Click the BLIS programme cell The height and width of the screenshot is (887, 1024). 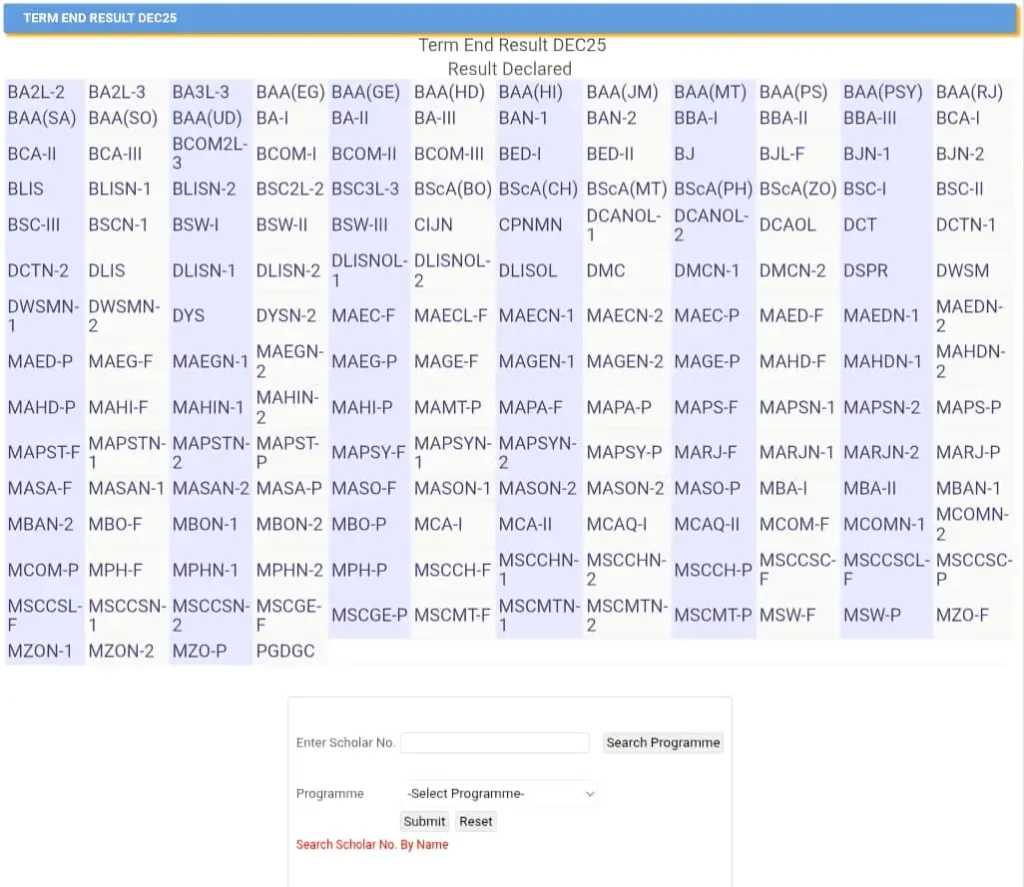point(25,189)
